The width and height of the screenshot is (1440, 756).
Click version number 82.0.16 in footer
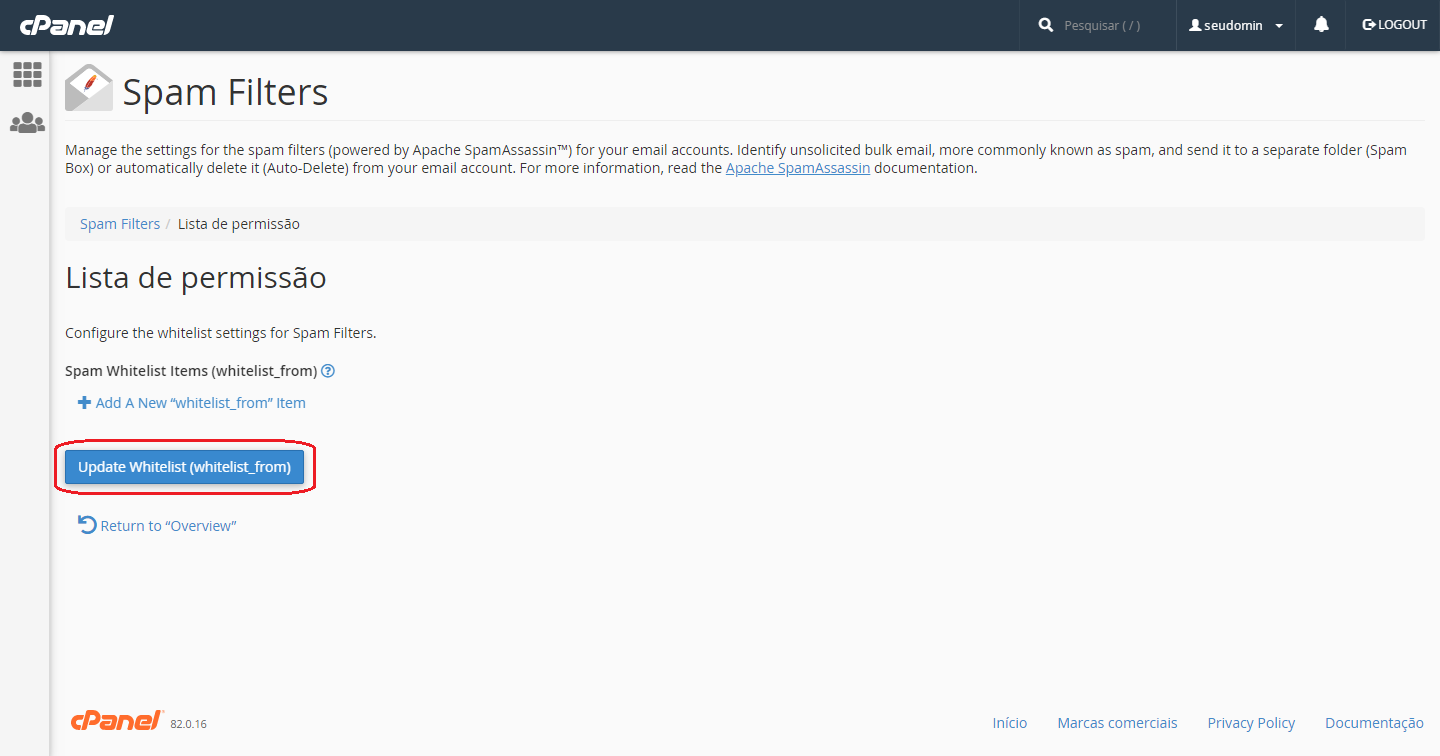[188, 724]
